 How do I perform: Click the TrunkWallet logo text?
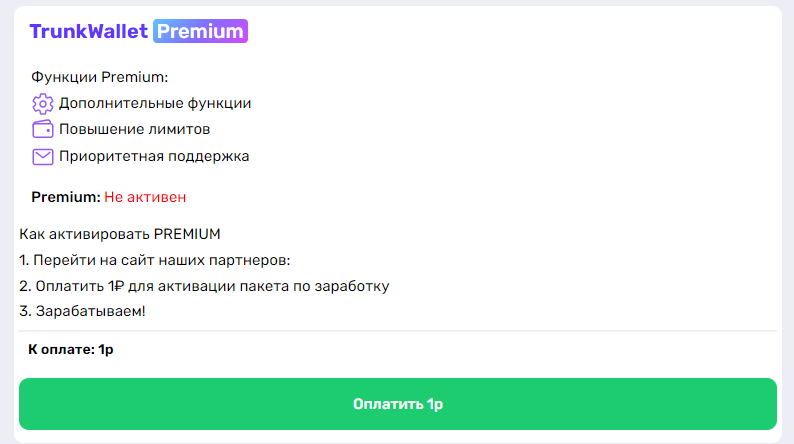point(89,32)
